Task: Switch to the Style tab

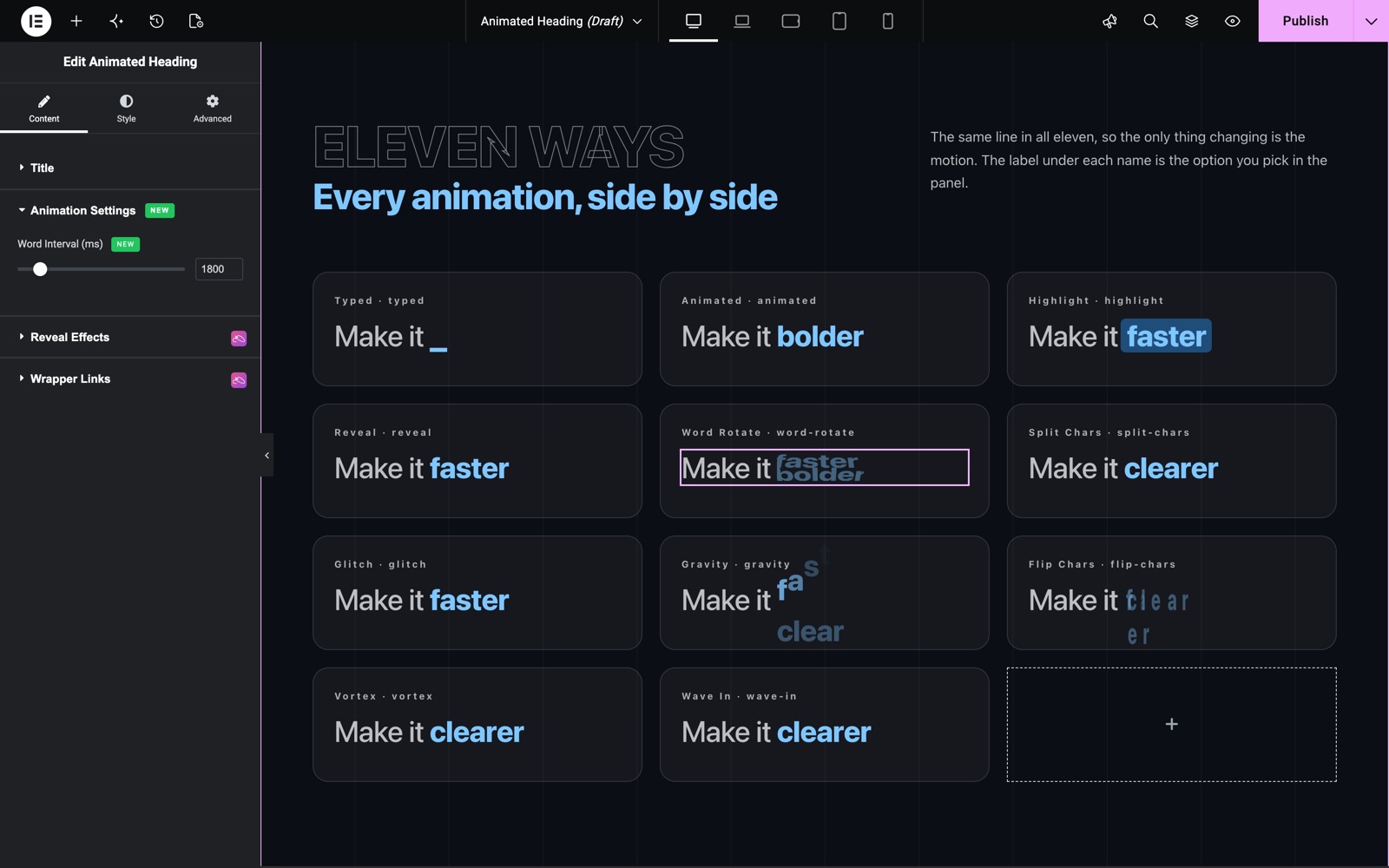Action: point(126,108)
